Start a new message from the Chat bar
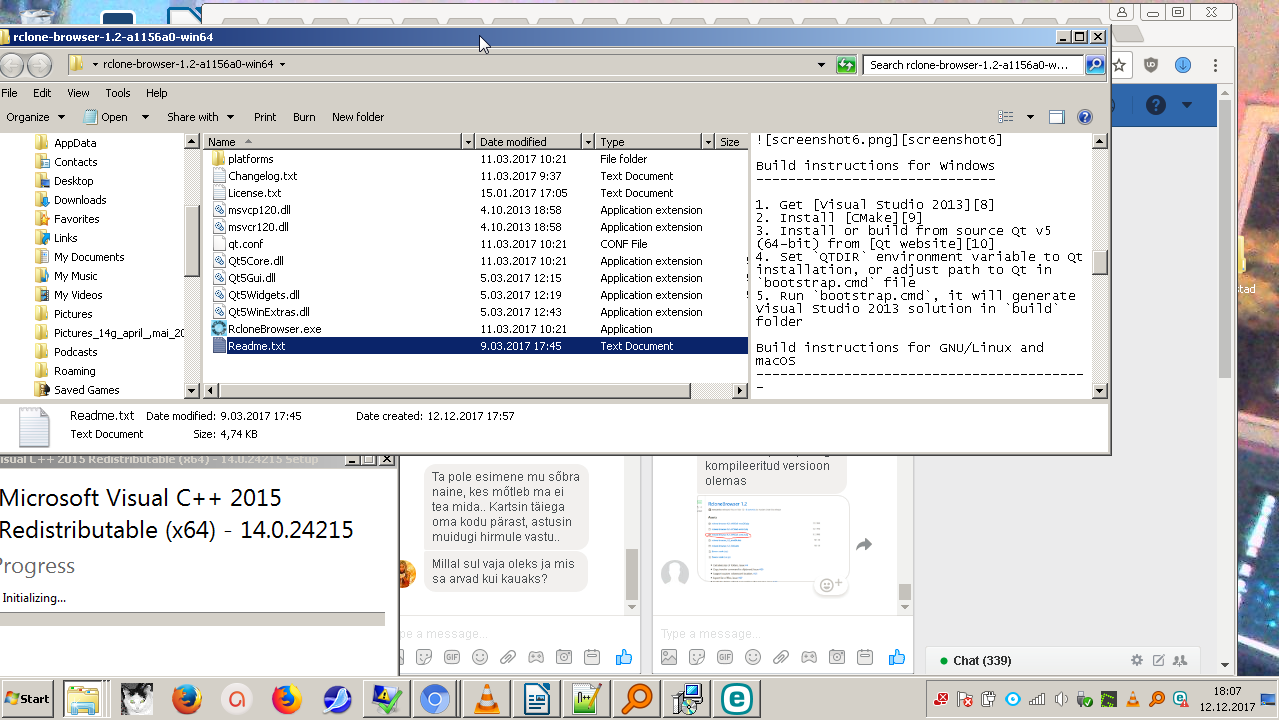This screenshot has width=1279, height=720. pyautogui.click(x=1159, y=660)
